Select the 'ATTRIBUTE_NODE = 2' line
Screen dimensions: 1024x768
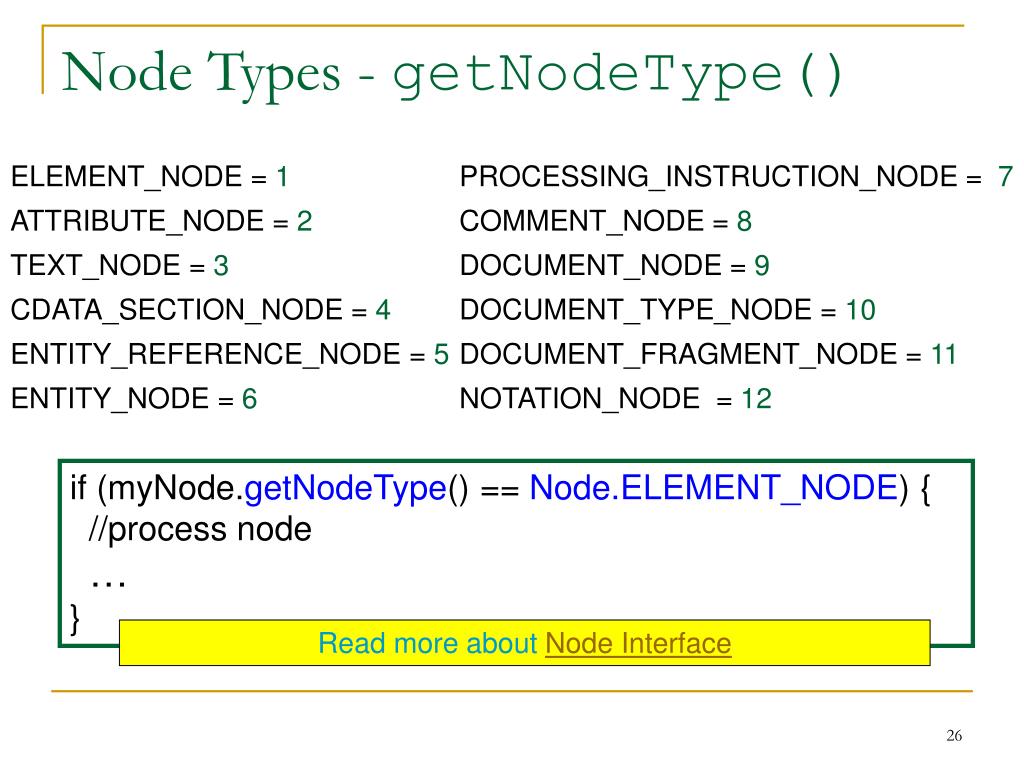click(x=161, y=221)
